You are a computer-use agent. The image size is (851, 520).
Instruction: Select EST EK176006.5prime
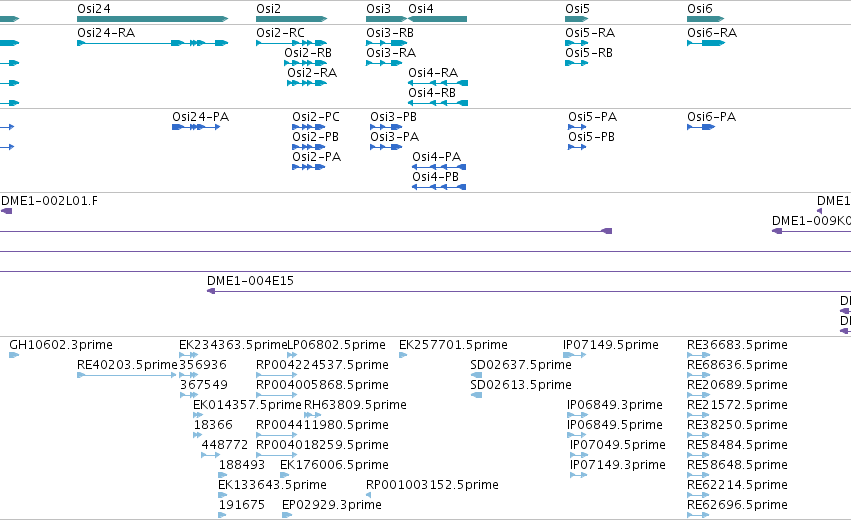[285, 475]
